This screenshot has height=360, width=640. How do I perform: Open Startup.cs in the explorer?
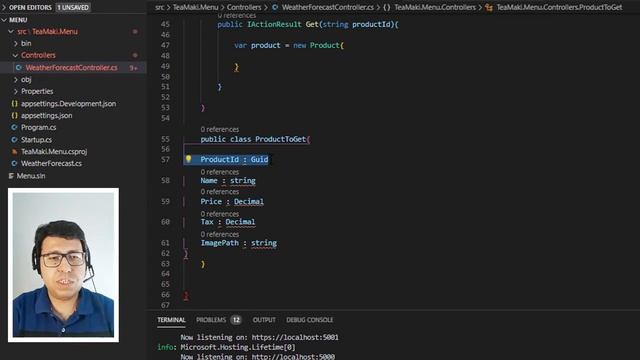(36, 140)
